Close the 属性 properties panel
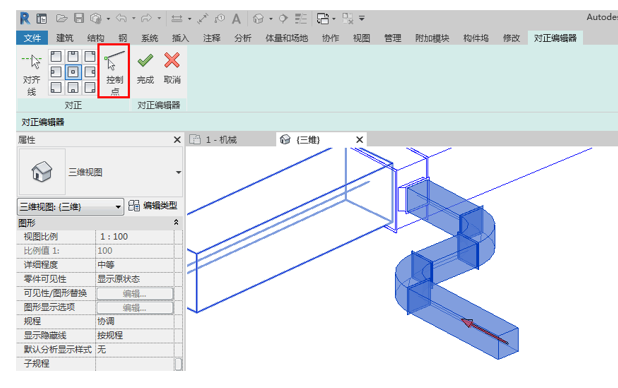This screenshot has height=388, width=618. click(177, 140)
